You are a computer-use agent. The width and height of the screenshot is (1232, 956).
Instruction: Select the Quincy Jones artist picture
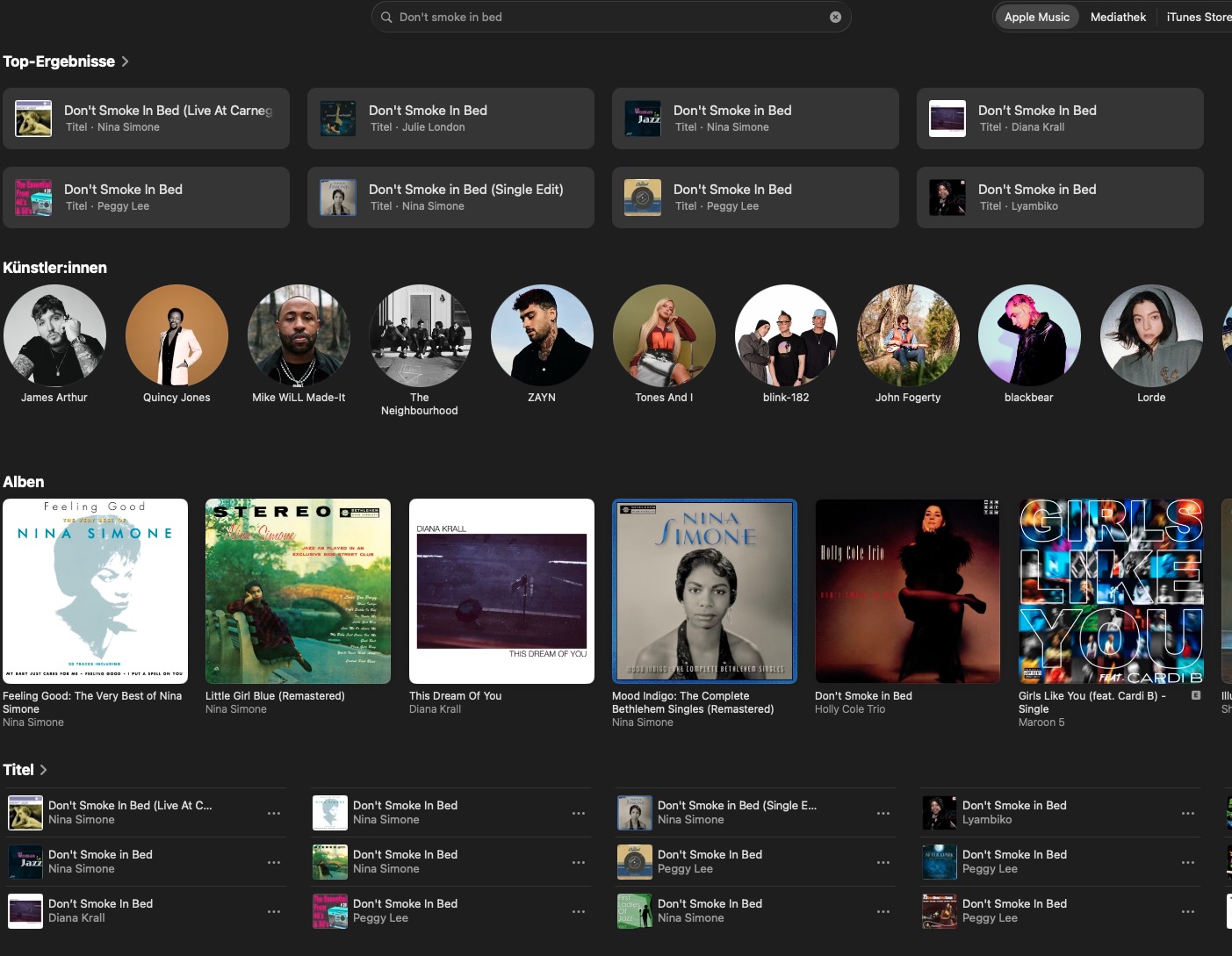[177, 335]
